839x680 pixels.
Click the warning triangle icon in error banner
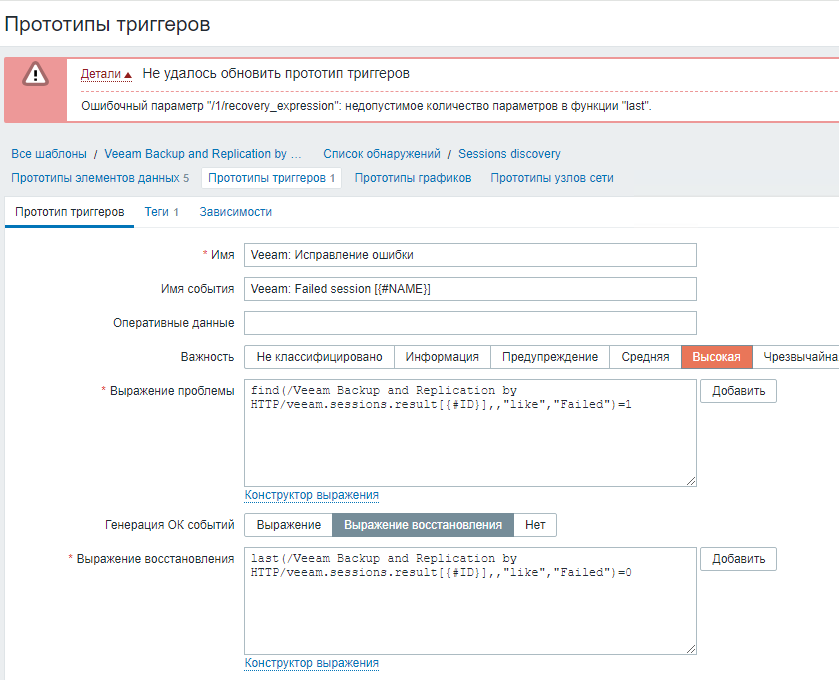(36, 73)
